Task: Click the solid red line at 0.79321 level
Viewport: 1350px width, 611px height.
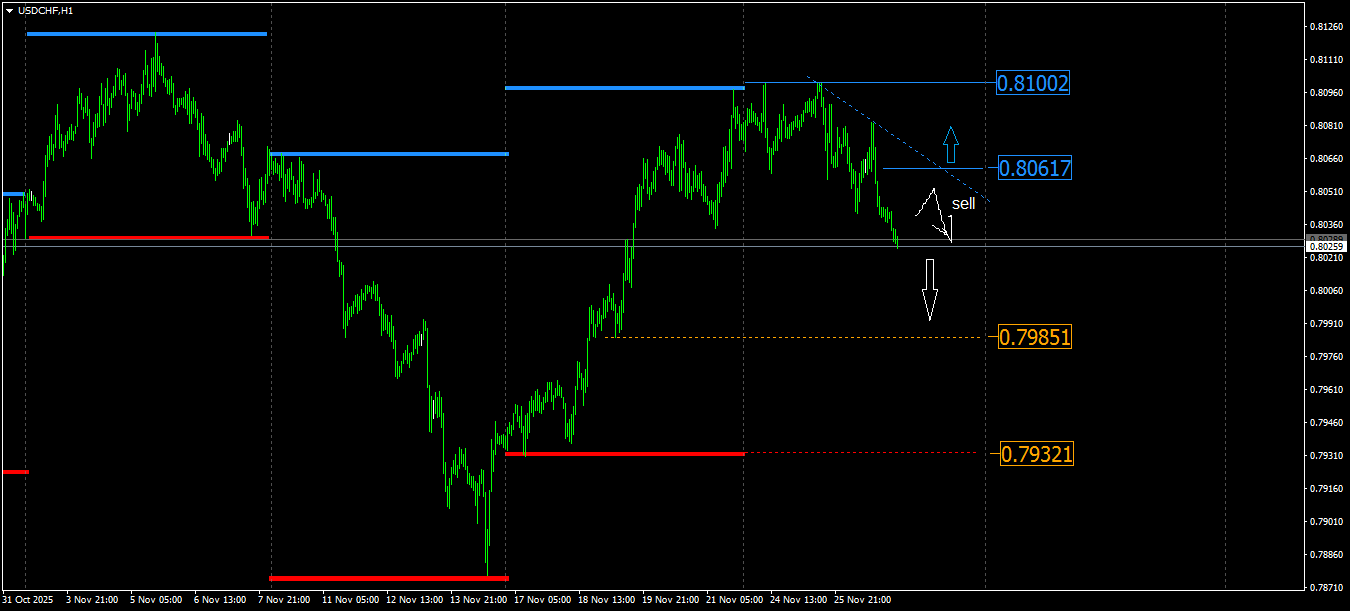Action: point(625,454)
